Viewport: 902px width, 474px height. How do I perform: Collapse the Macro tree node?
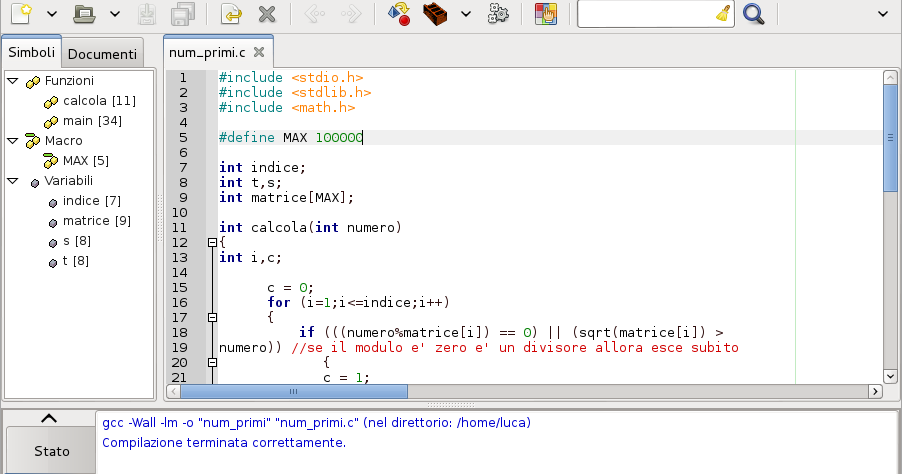click(x=13, y=140)
